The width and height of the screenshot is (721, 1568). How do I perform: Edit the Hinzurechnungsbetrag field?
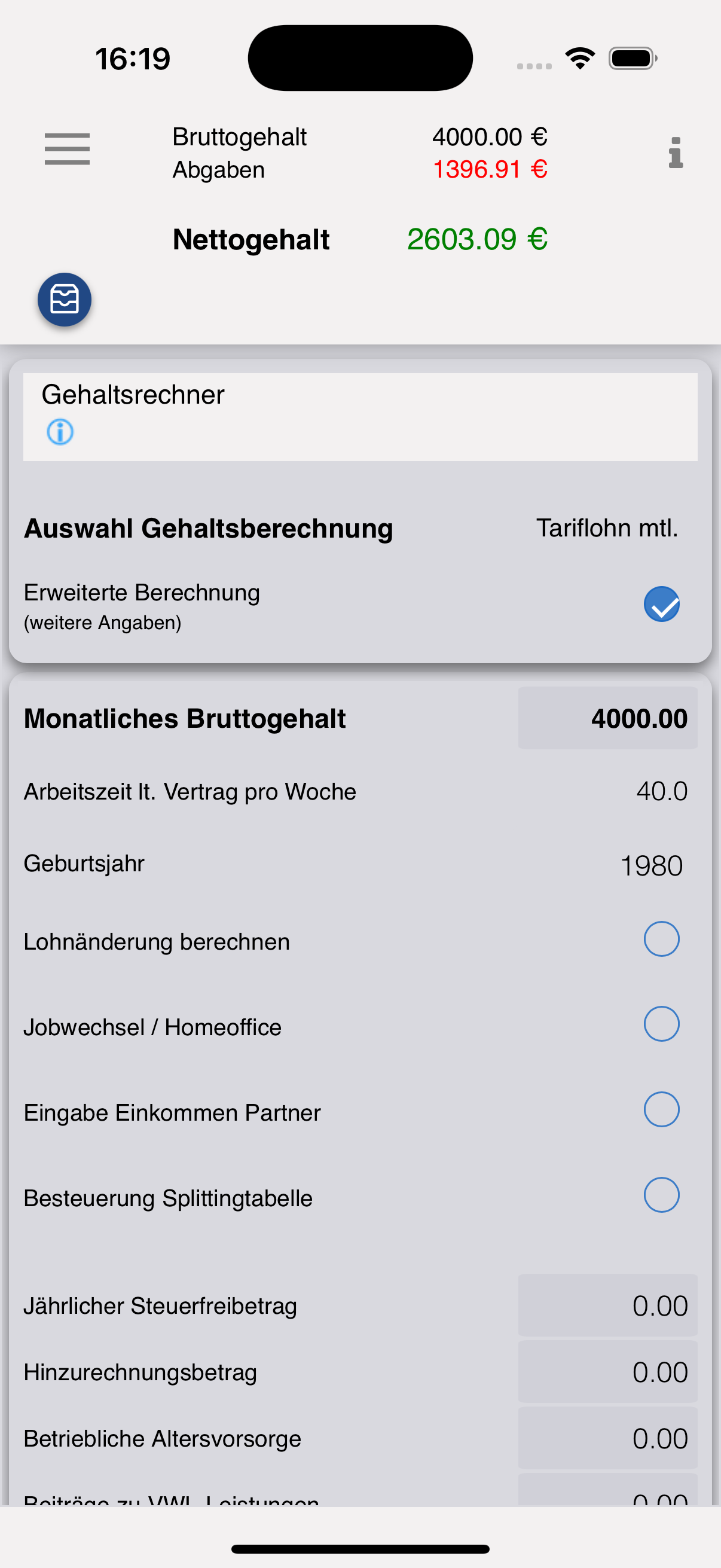607,1372
